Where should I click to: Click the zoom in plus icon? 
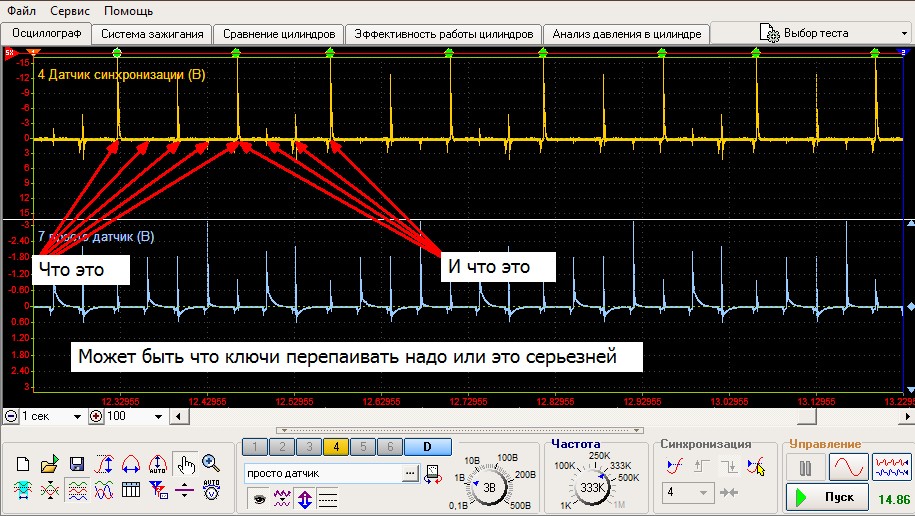point(96,416)
